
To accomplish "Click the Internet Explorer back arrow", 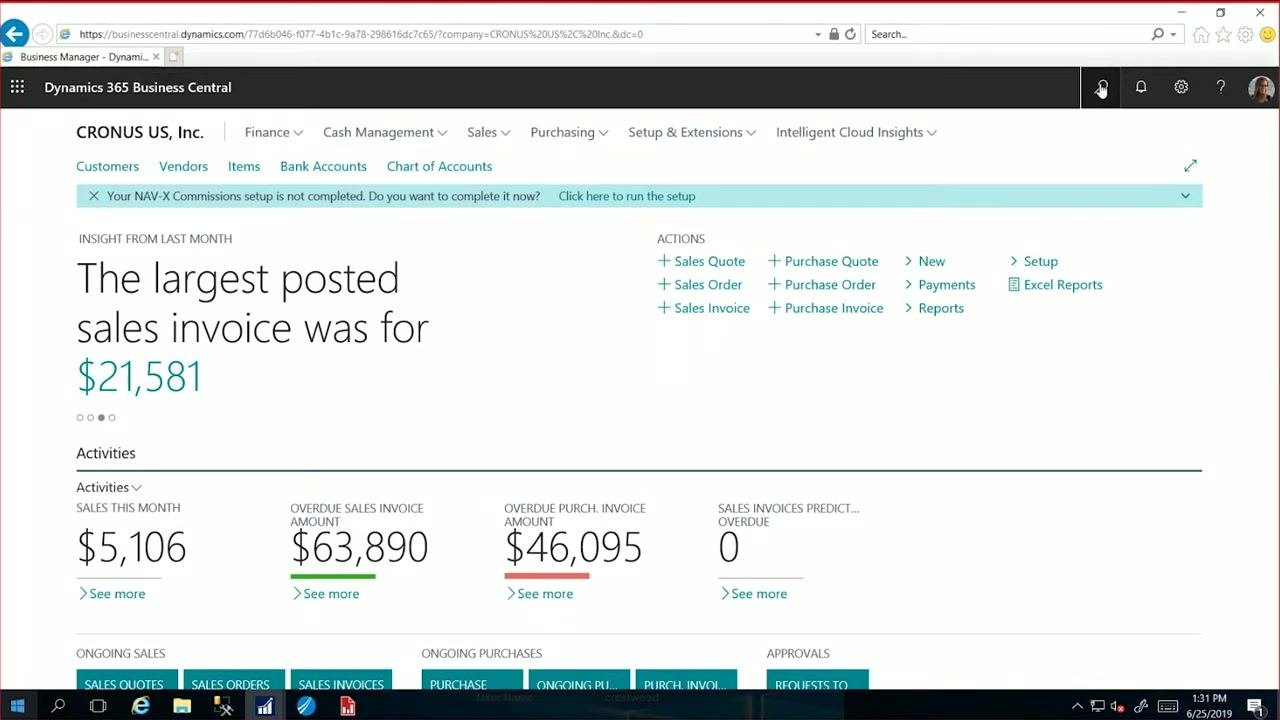I will pos(14,34).
